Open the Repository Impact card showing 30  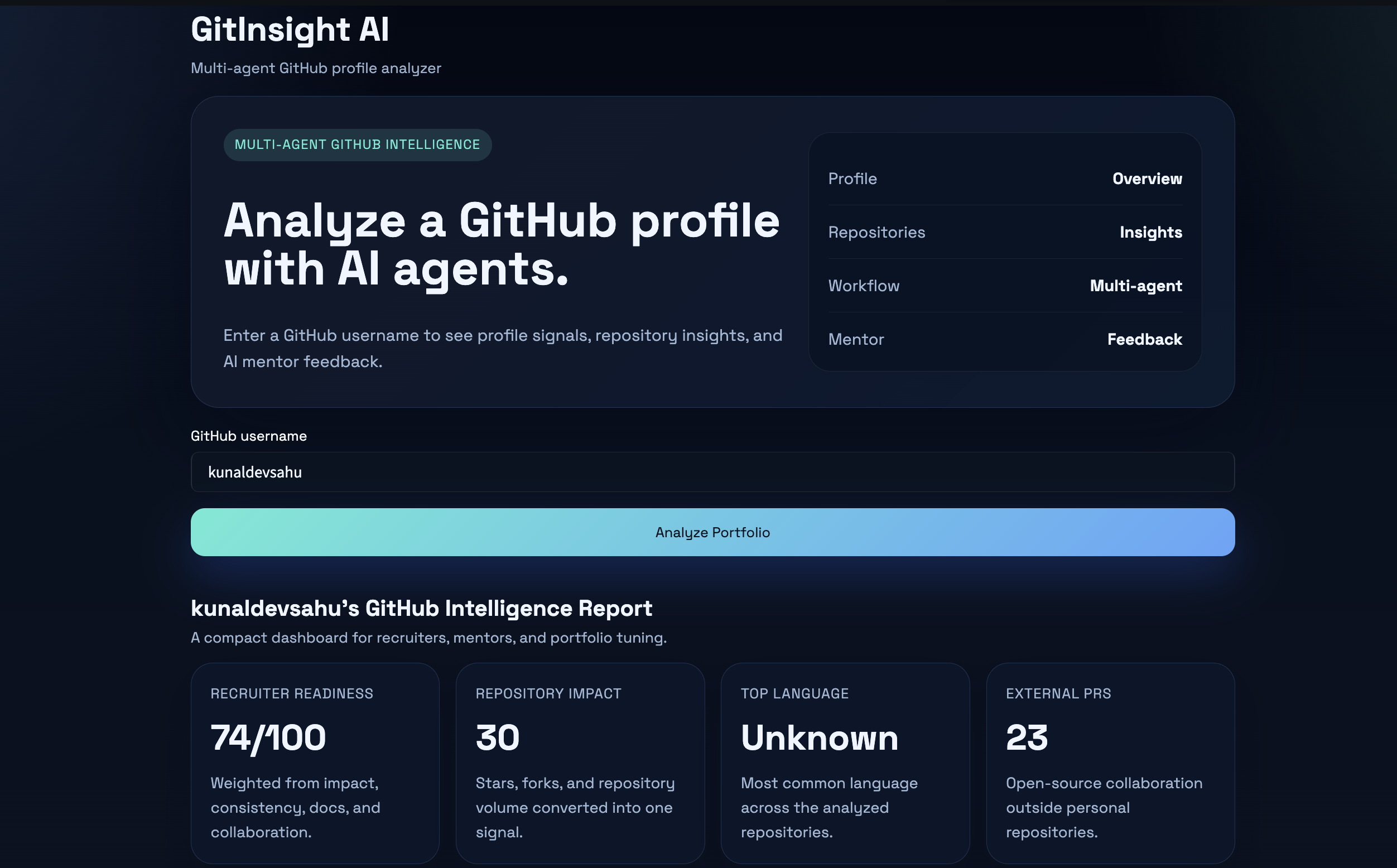click(580, 763)
